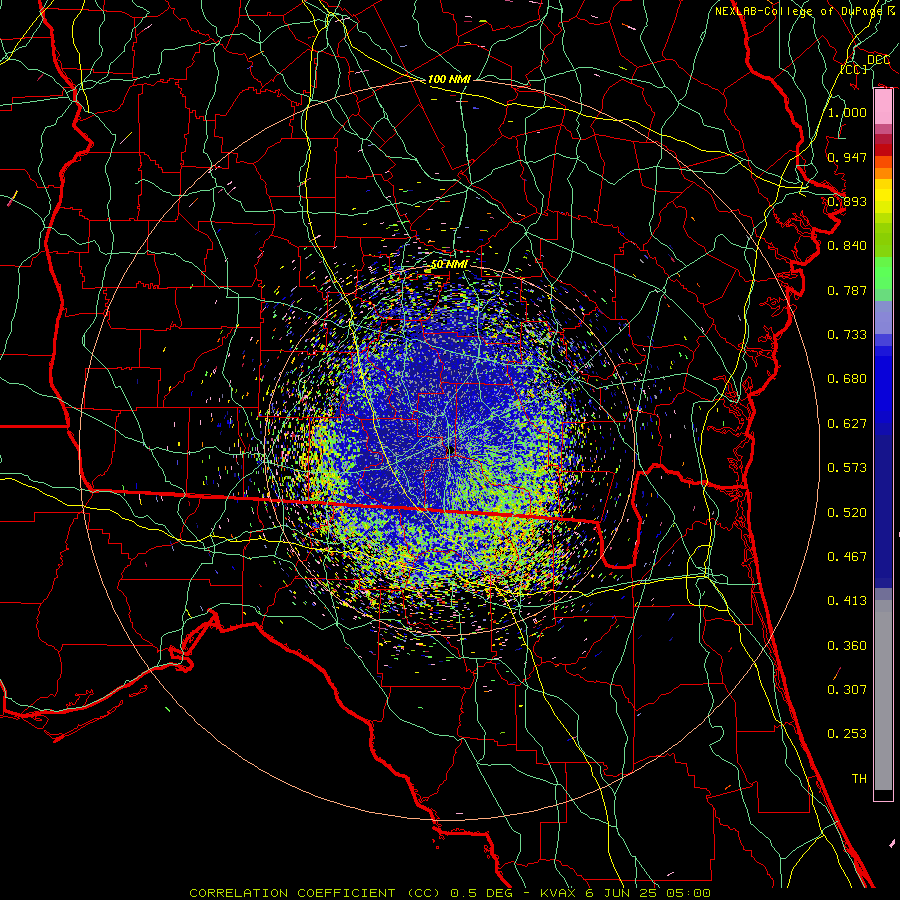
Task: Click the 0.627 legend value
Action: tap(847, 424)
